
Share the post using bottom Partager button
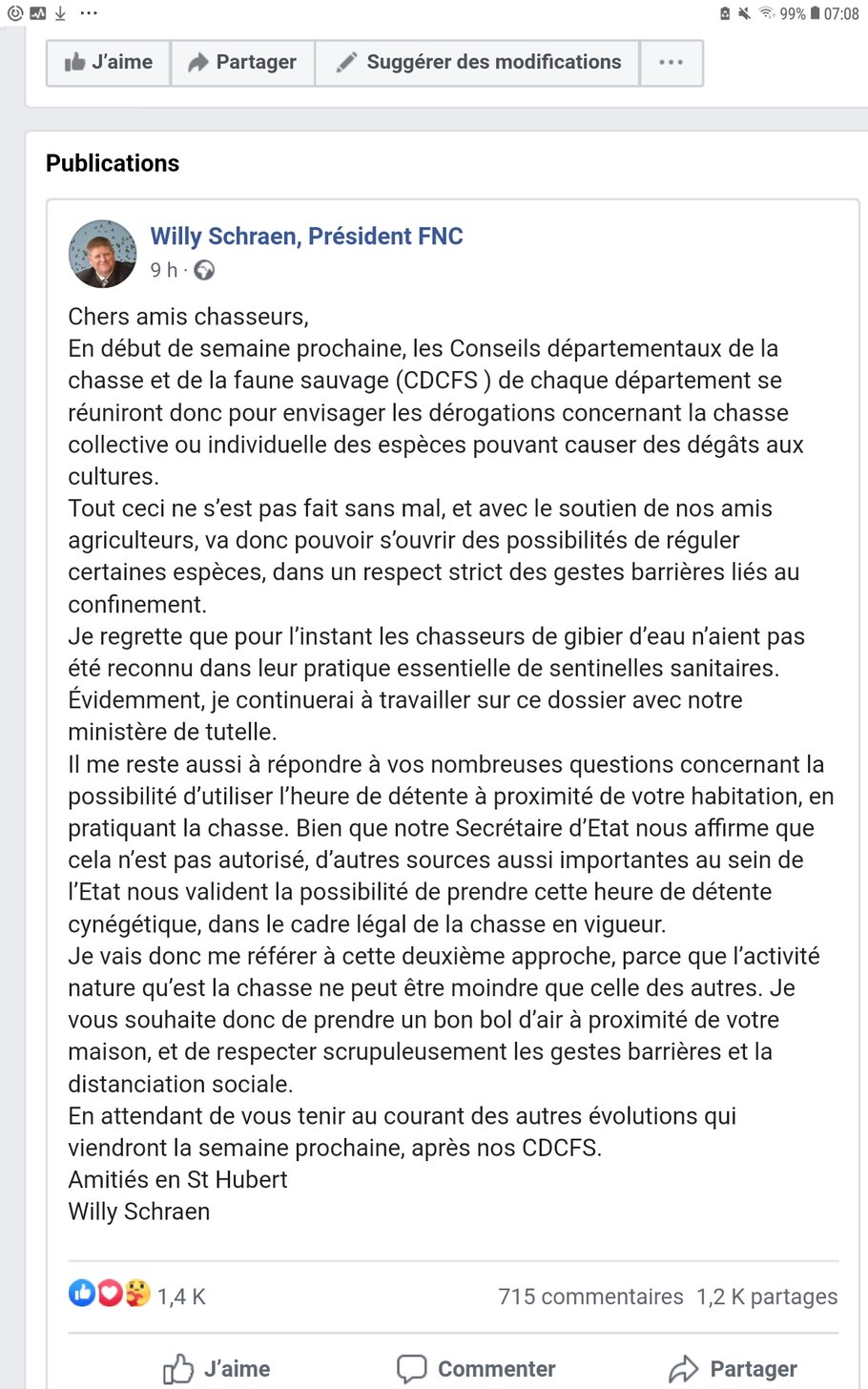pos(733,1369)
